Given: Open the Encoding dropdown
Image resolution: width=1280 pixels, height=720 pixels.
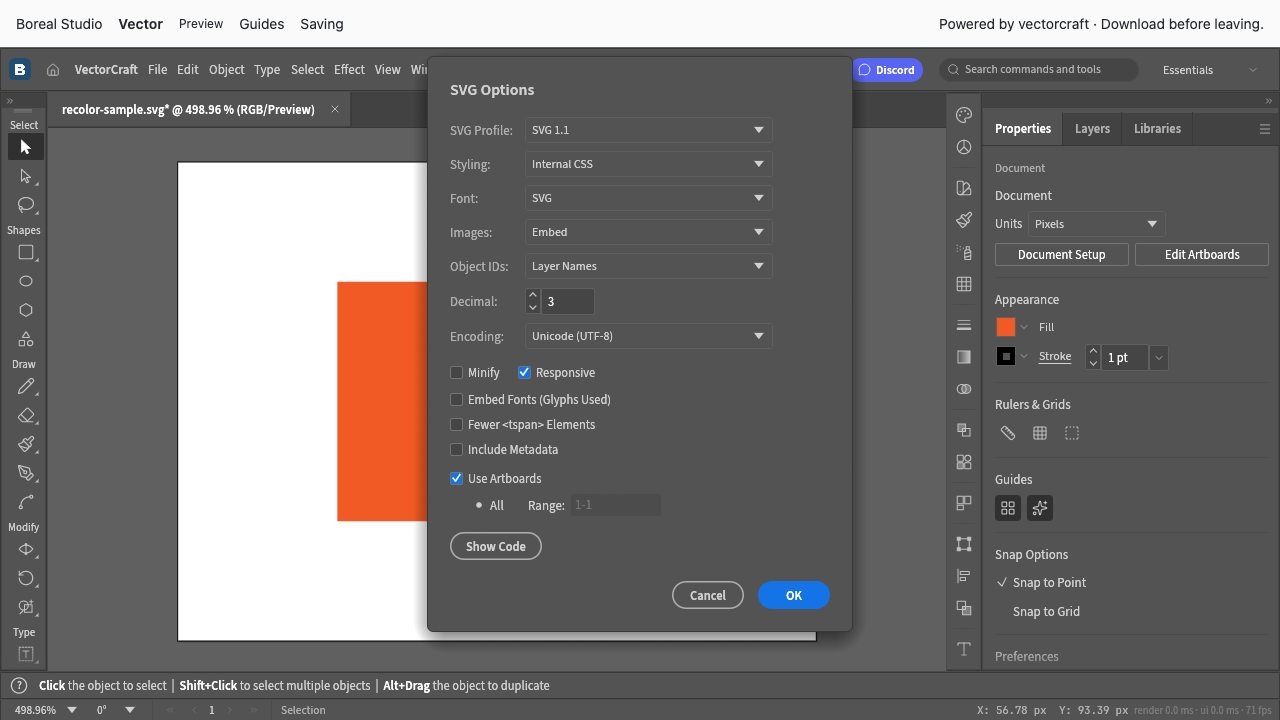Looking at the screenshot, I should click(649, 336).
